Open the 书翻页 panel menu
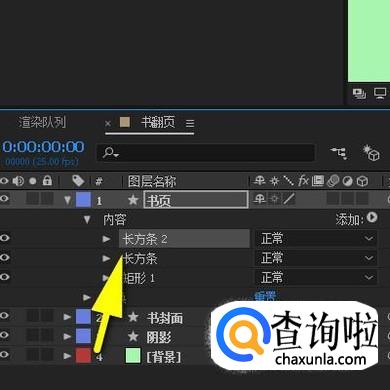390x390 pixels. point(190,124)
